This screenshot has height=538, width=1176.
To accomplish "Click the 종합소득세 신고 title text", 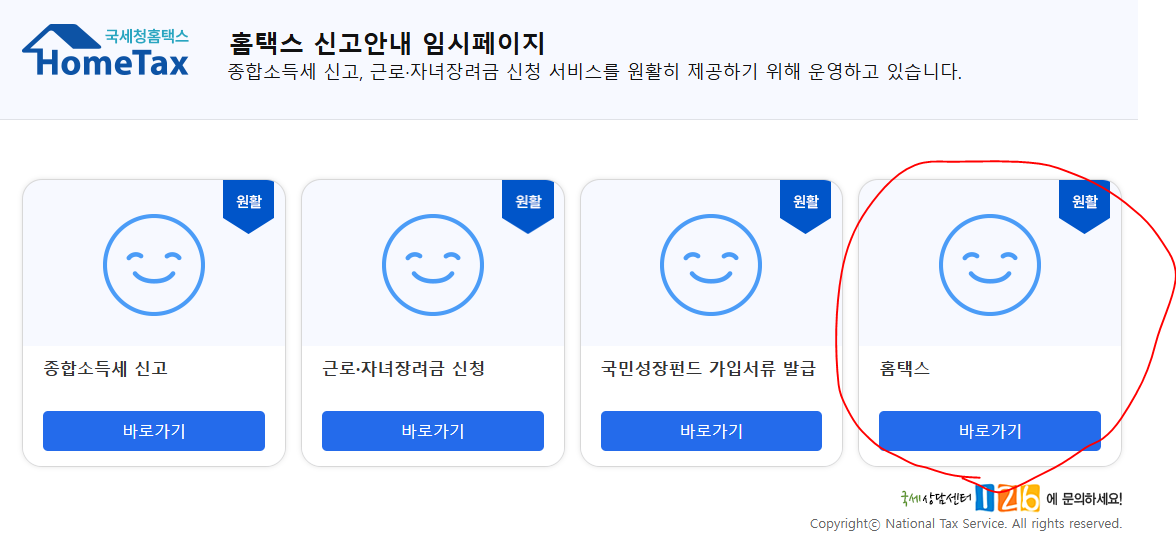I will pyautogui.click(x=105, y=369).
